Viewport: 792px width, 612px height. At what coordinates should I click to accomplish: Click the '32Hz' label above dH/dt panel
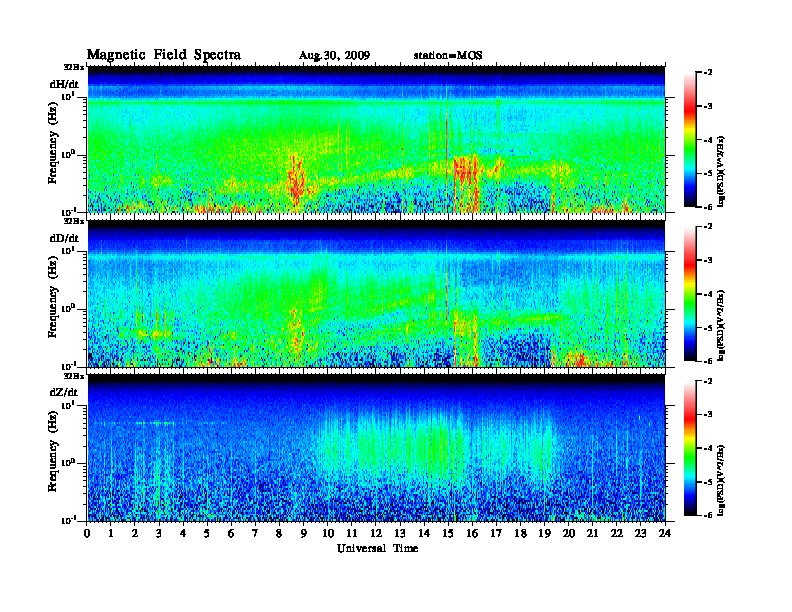[x=74, y=67]
